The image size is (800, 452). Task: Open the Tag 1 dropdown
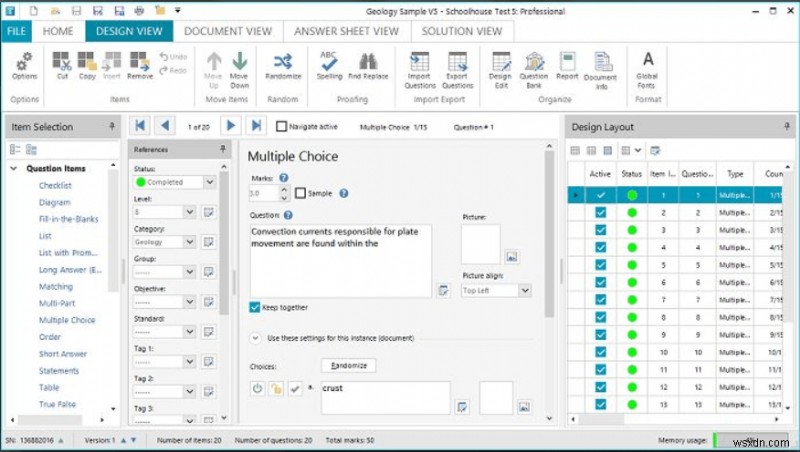tap(189, 362)
